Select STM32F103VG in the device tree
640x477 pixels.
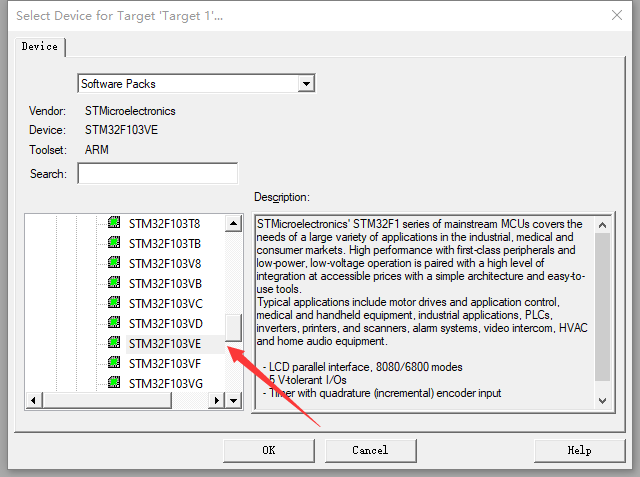click(166, 384)
